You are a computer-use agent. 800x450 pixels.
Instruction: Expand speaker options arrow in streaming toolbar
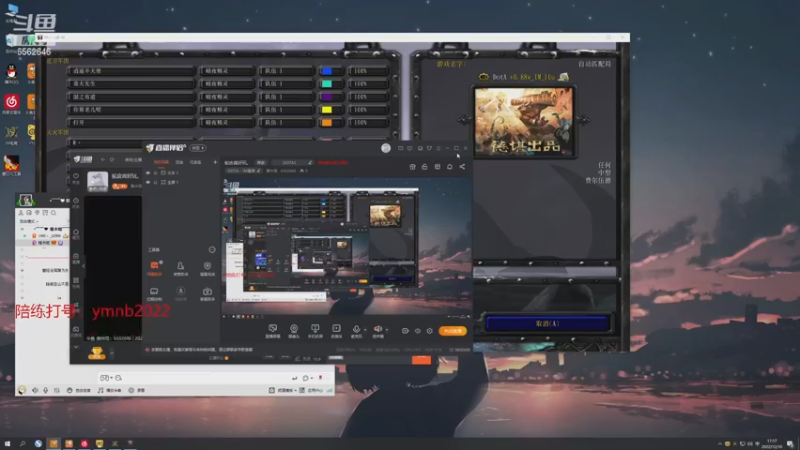(x=387, y=330)
